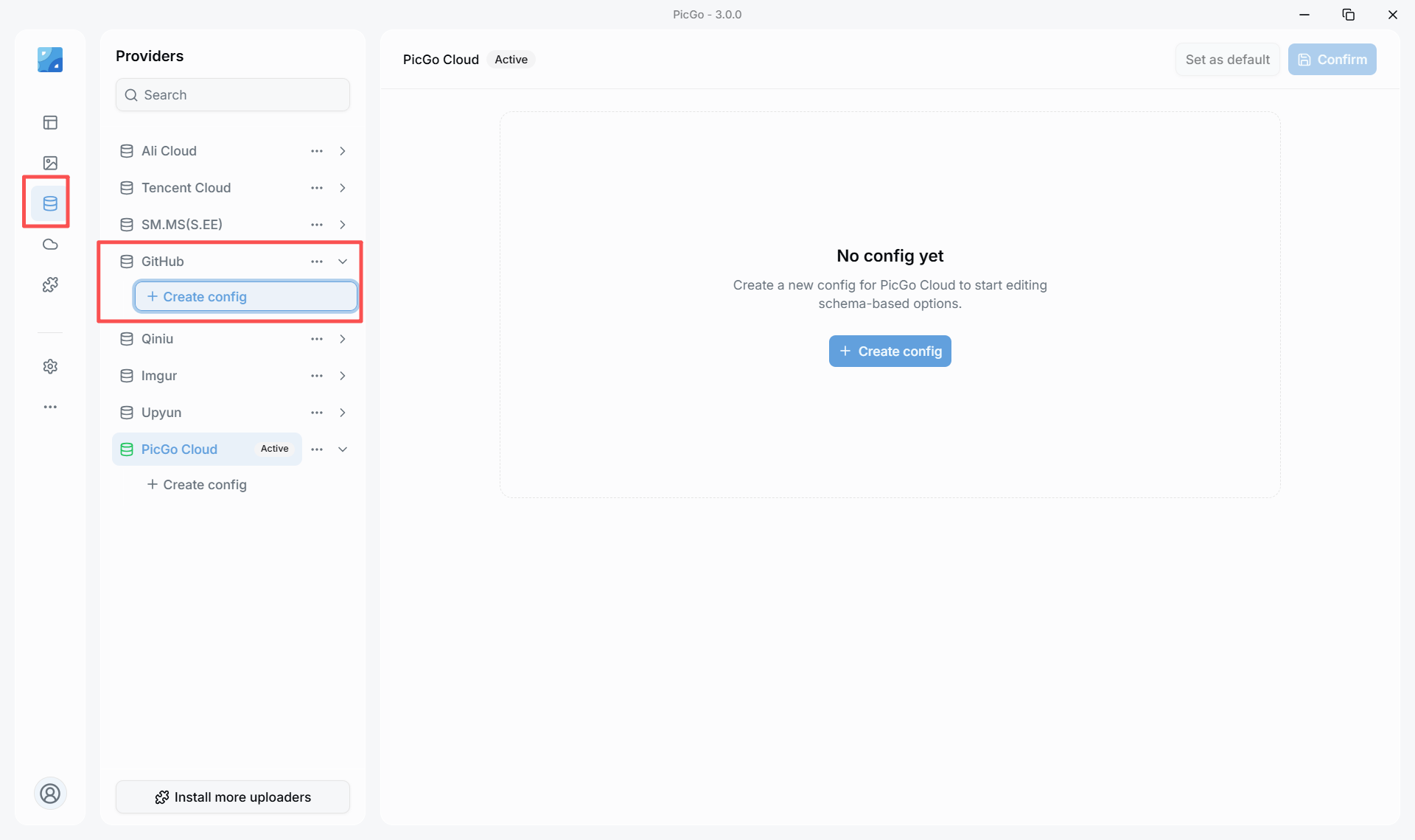The width and height of the screenshot is (1415, 840).
Task: Open the plugins puzzle icon in sidebar
Action: click(50, 284)
